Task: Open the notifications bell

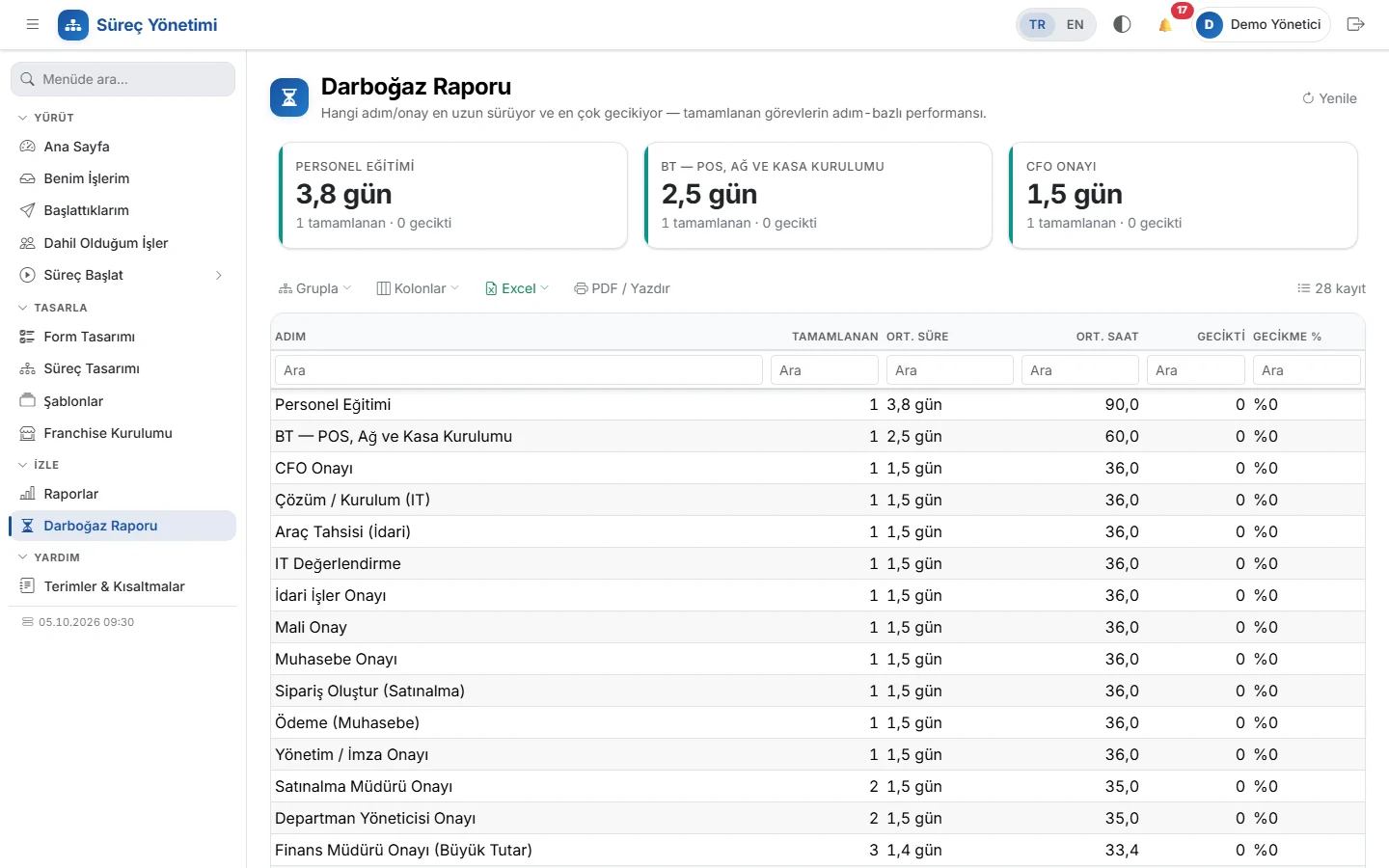Action: coord(1165,24)
